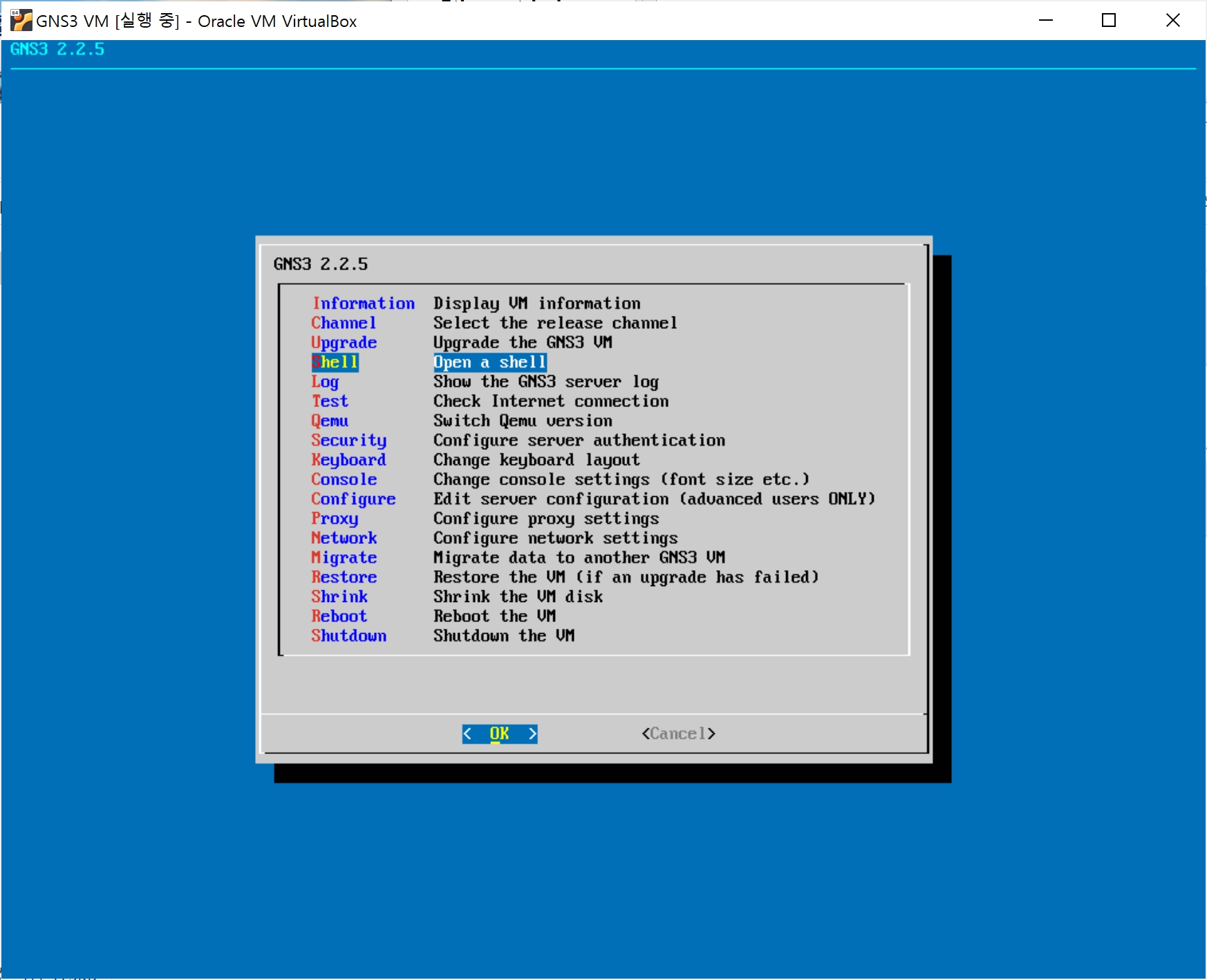Choose the Proxy menu entry
1207x980 pixels.
click(335, 518)
